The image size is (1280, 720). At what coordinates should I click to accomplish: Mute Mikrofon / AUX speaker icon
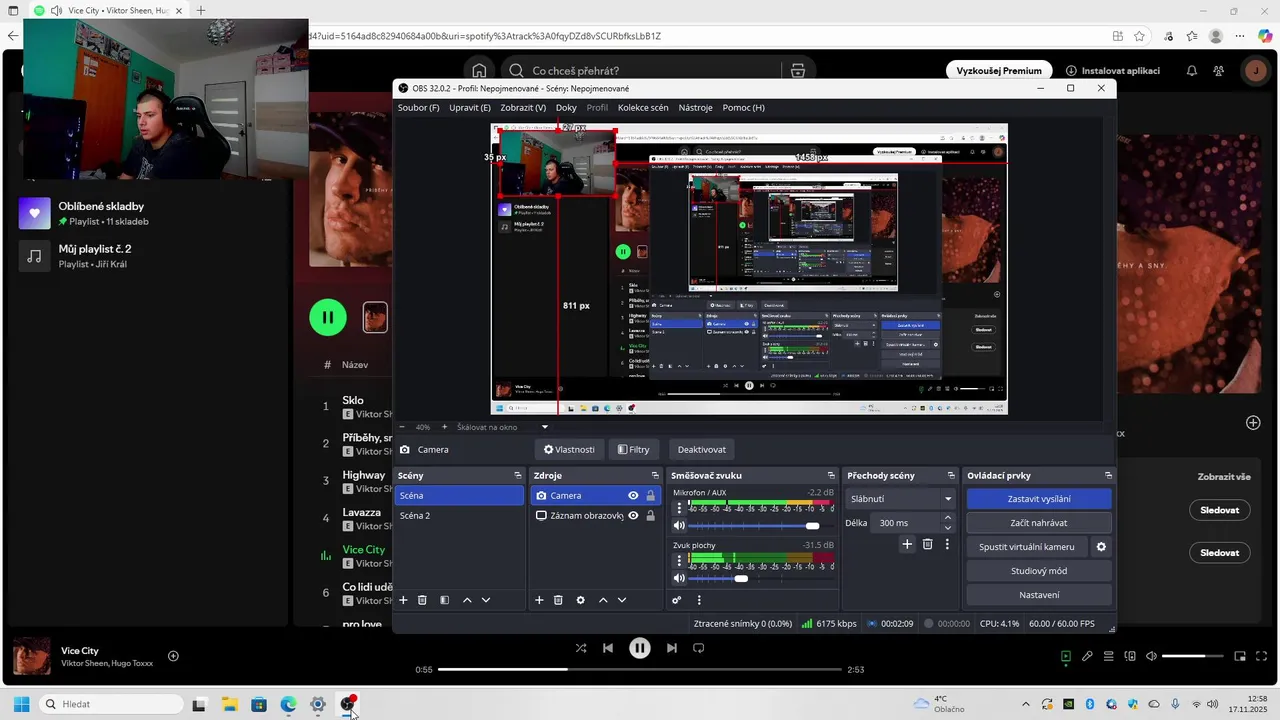(x=680, y=526)
